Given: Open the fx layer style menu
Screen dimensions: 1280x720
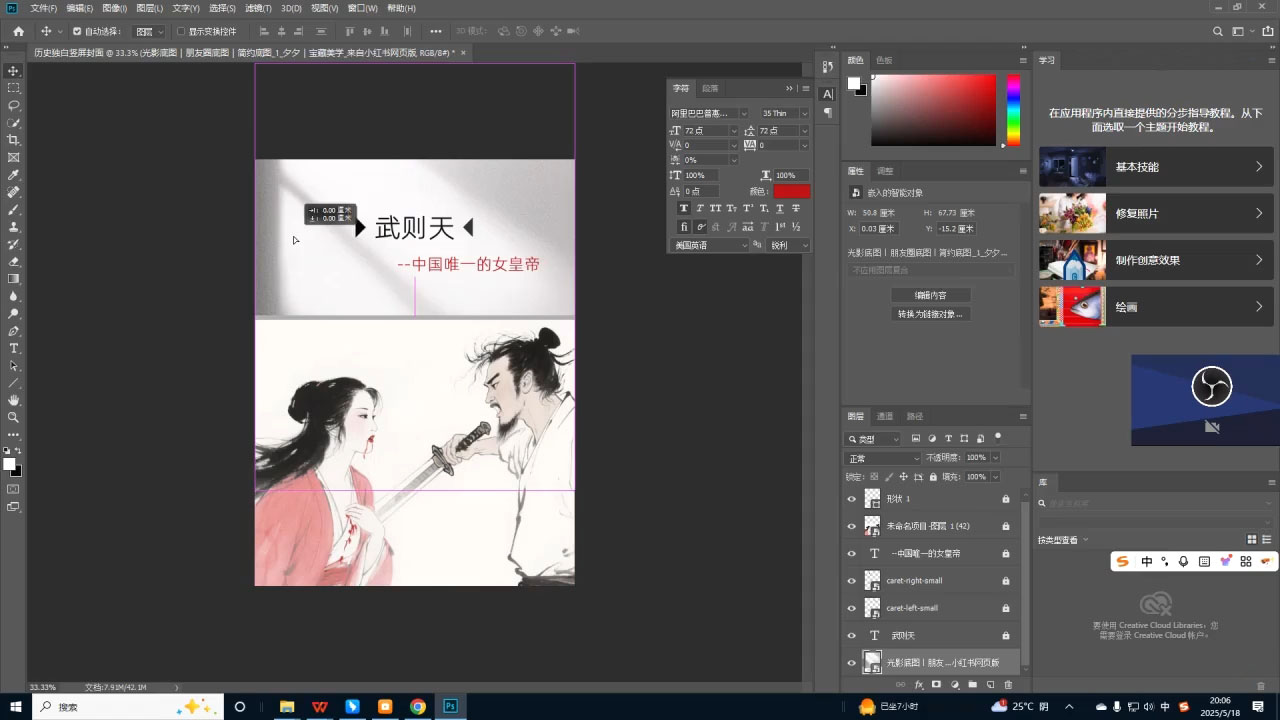Looking at the screenshot, I should point(919,685).
